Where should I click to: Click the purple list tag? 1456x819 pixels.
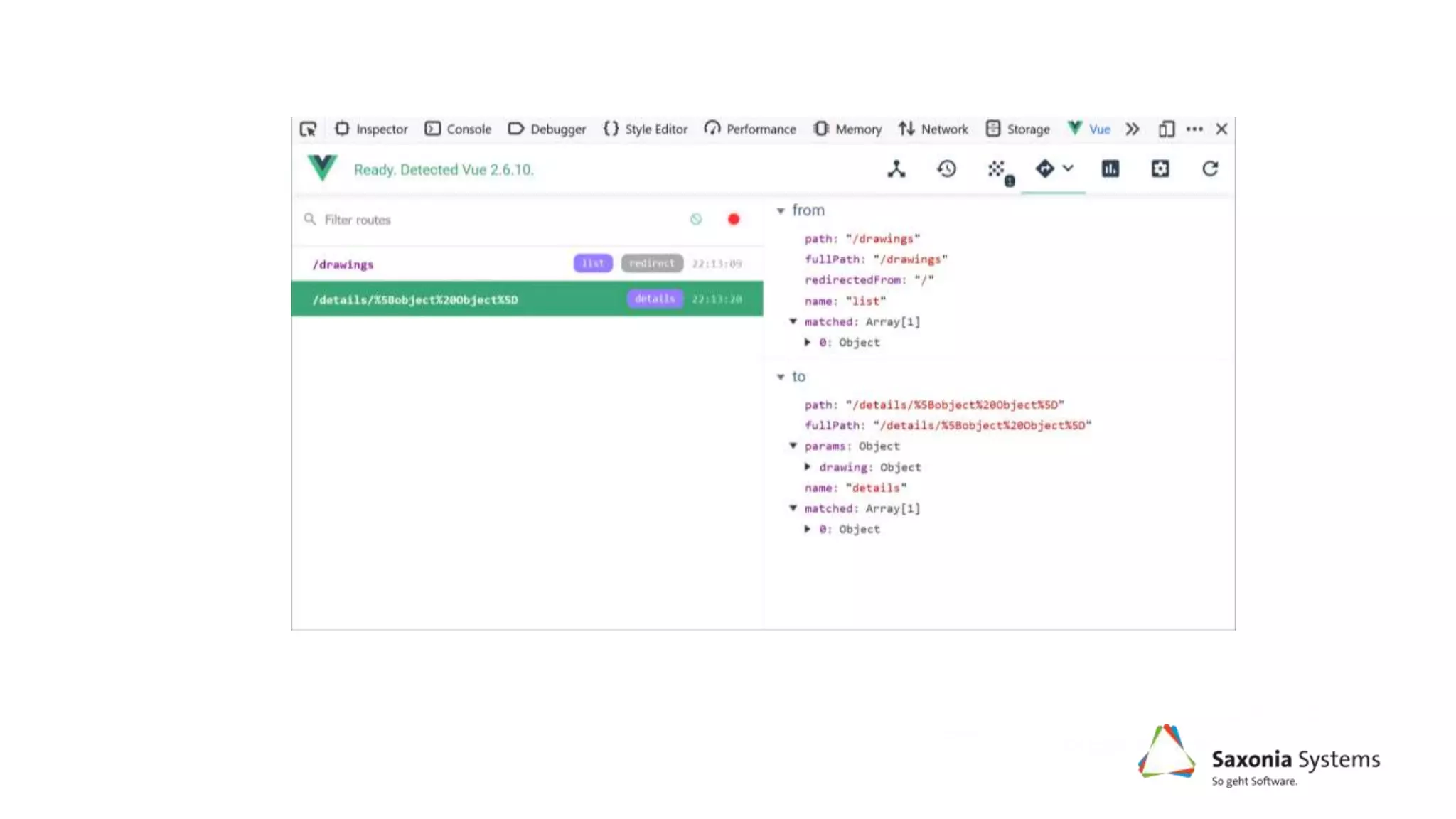click(593, 263)
